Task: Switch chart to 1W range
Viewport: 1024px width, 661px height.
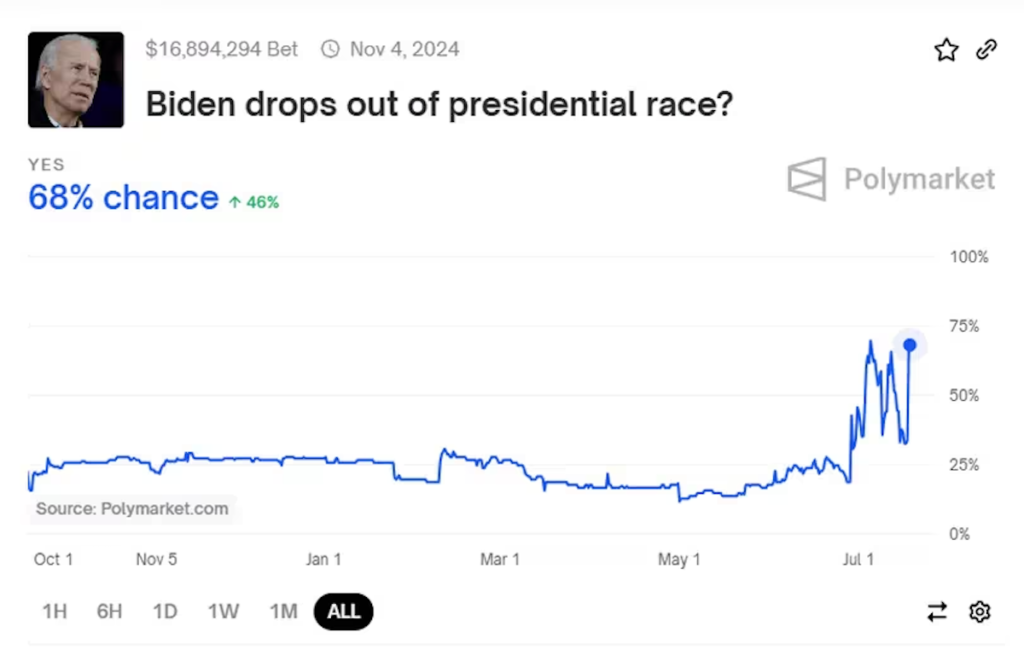Action: [223, 611]
